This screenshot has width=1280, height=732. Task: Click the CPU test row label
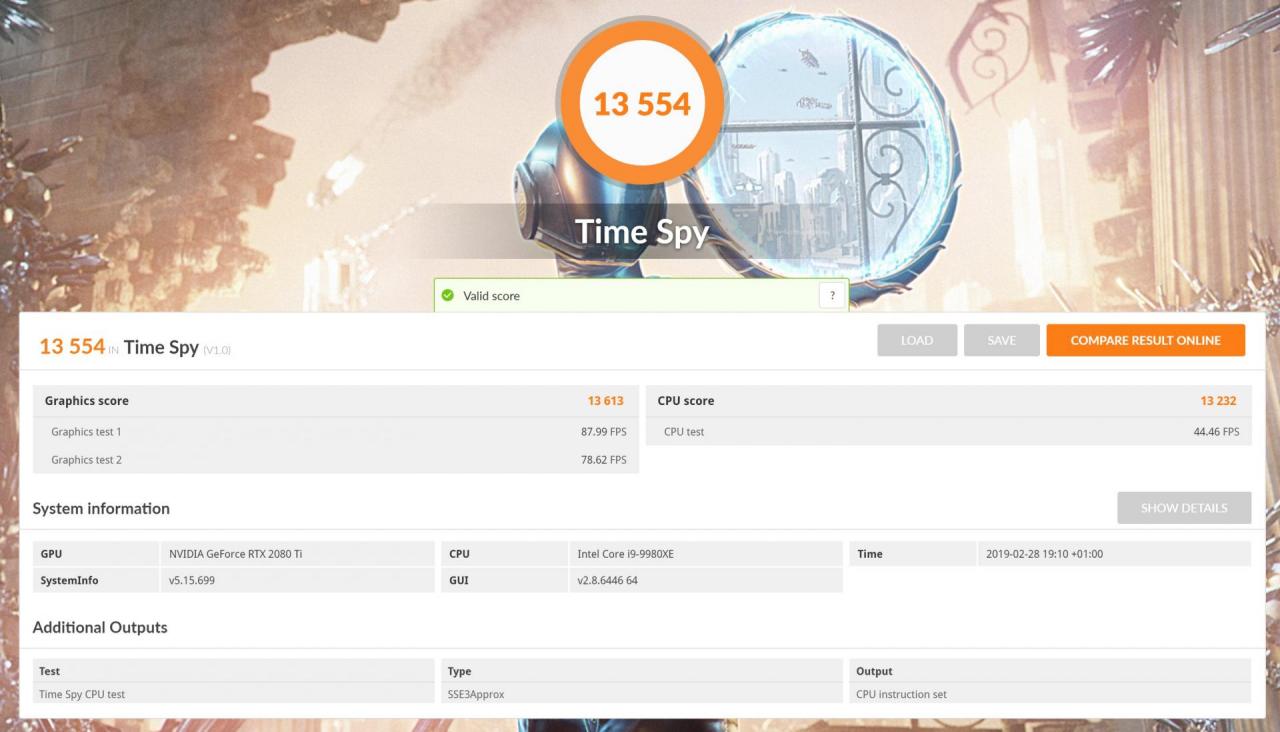pyautogui.click(x=684, y=432)
